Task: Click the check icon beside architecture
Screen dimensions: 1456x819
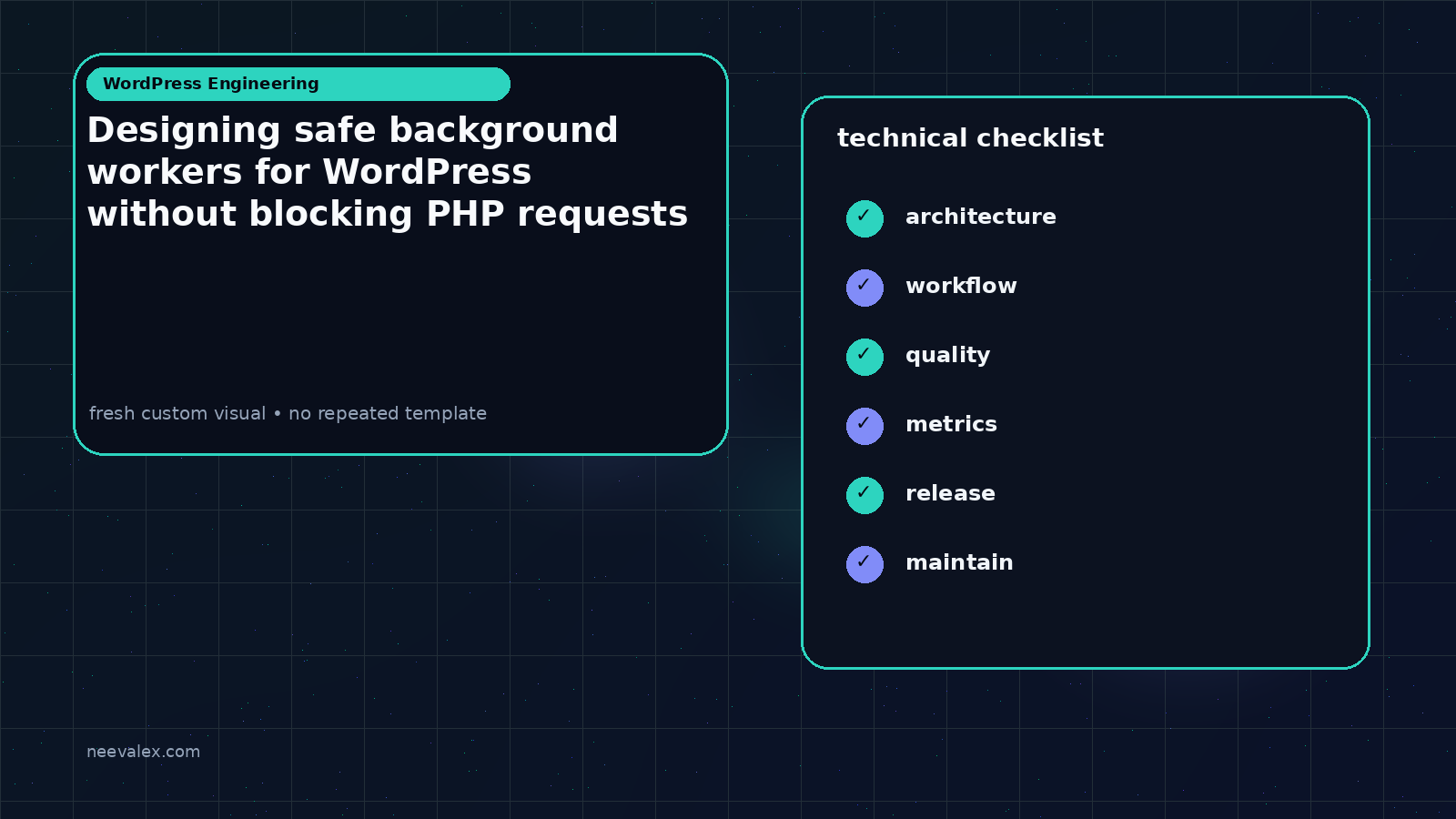Action: [864, 218]
